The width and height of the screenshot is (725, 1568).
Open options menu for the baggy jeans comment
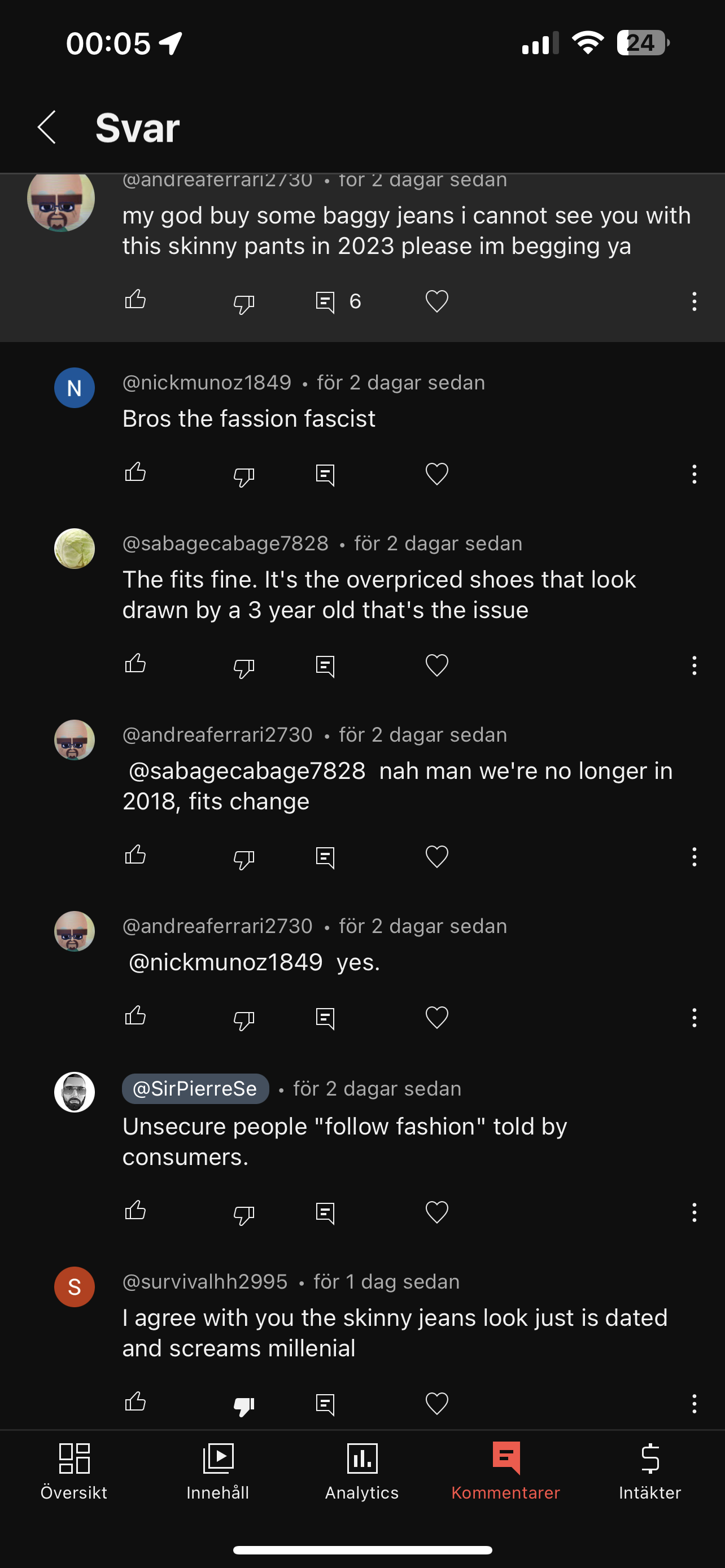point(694,301)
